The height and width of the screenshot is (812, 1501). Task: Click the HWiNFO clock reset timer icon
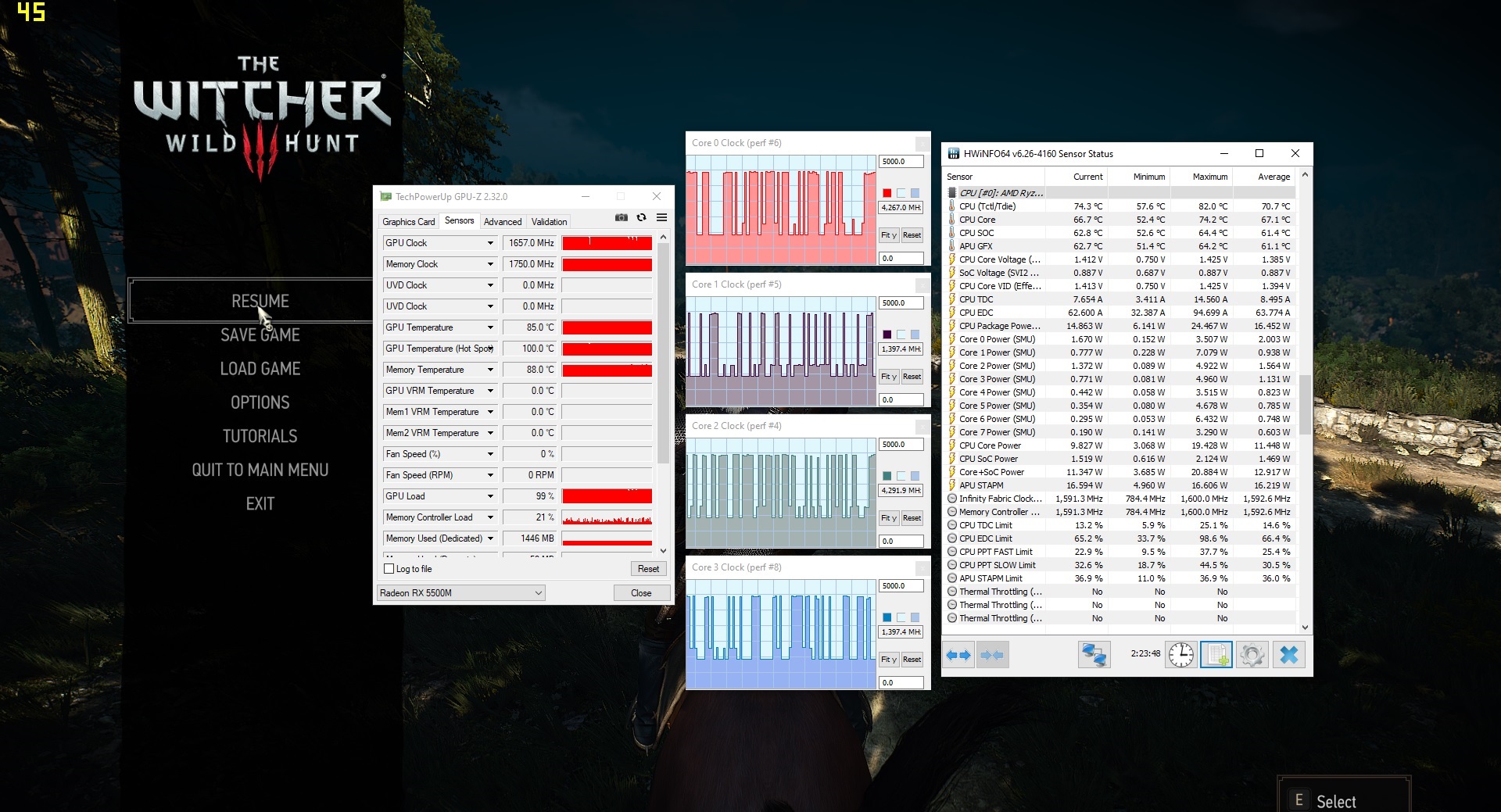[1180, 655]
